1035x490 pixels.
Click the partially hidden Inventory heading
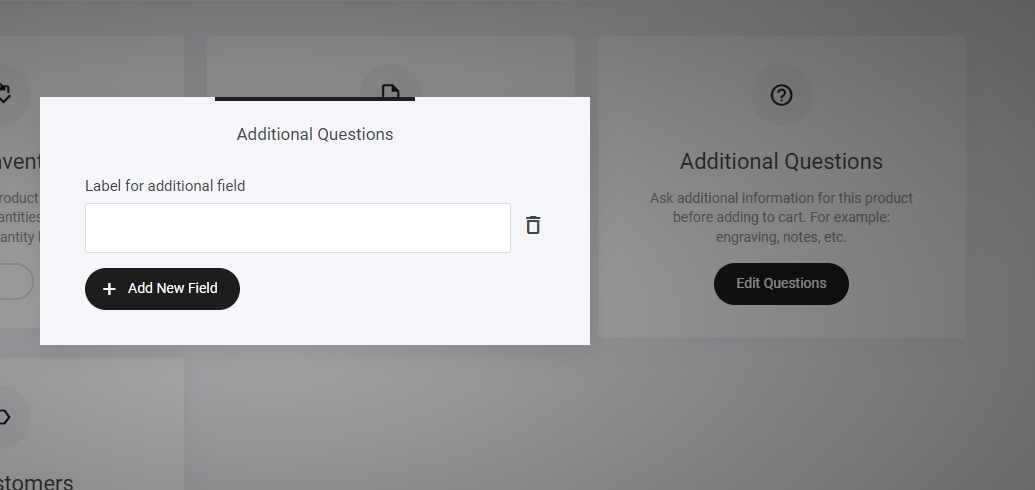[20, 162]
